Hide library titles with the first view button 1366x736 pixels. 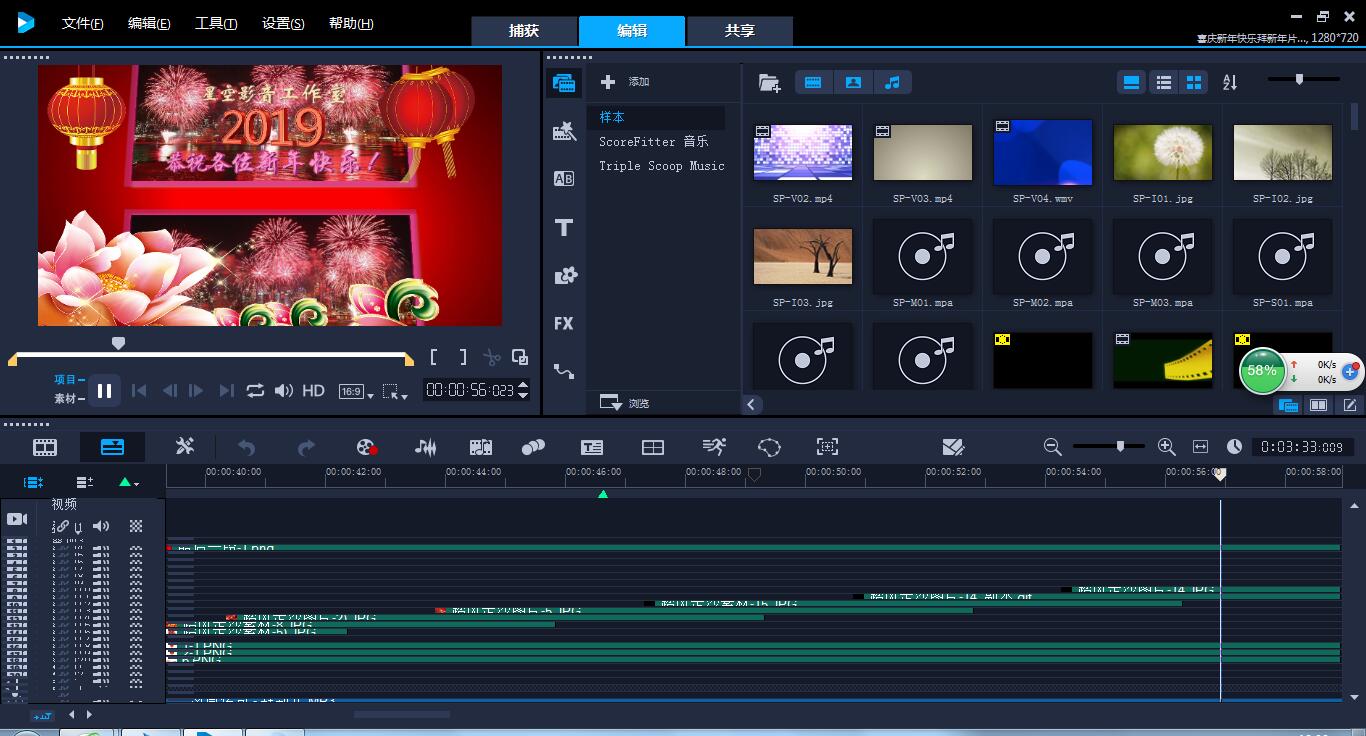[1131, 82]
